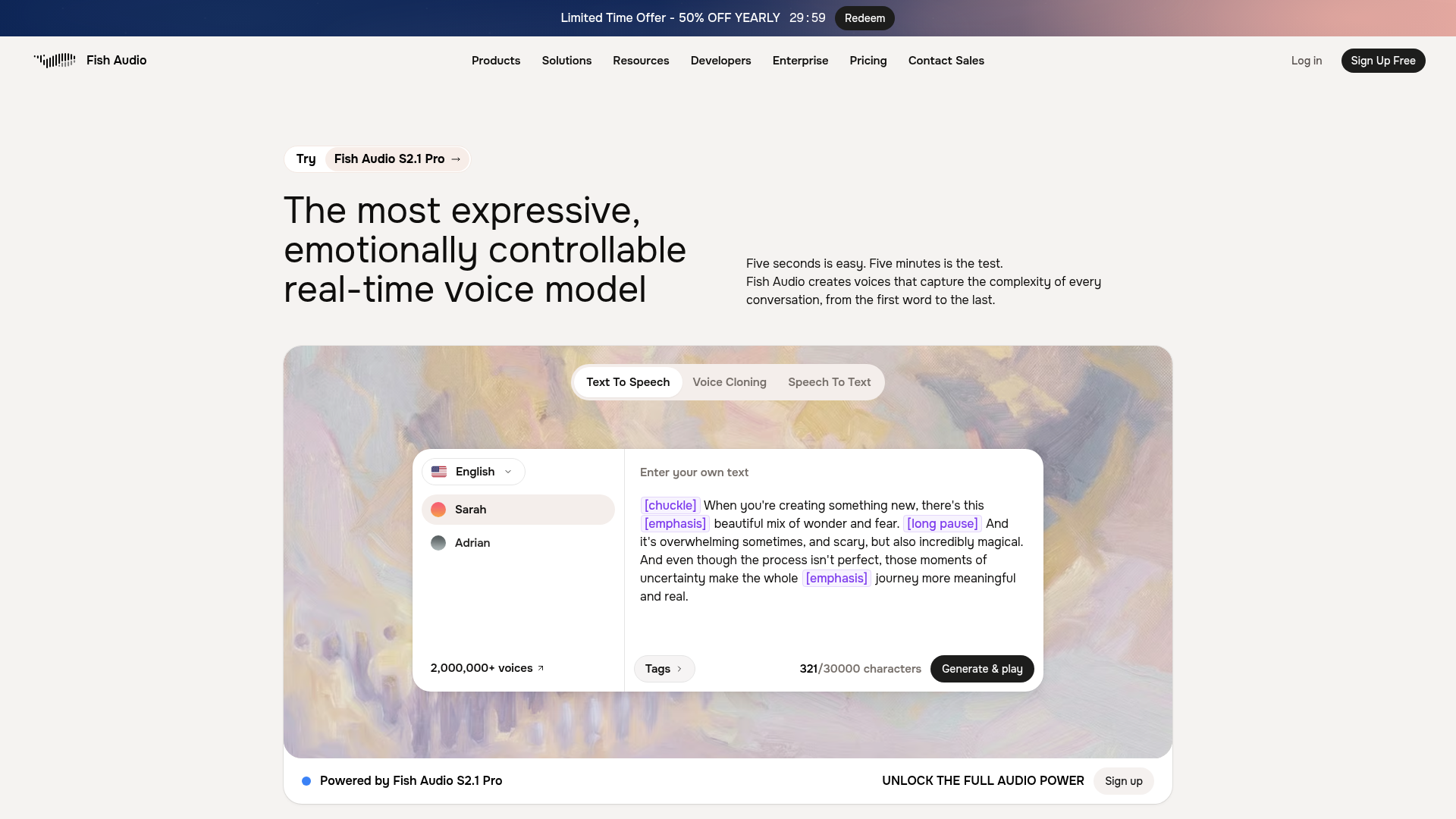Click the [chuckle] tag in the text

(x=670, y=506)
